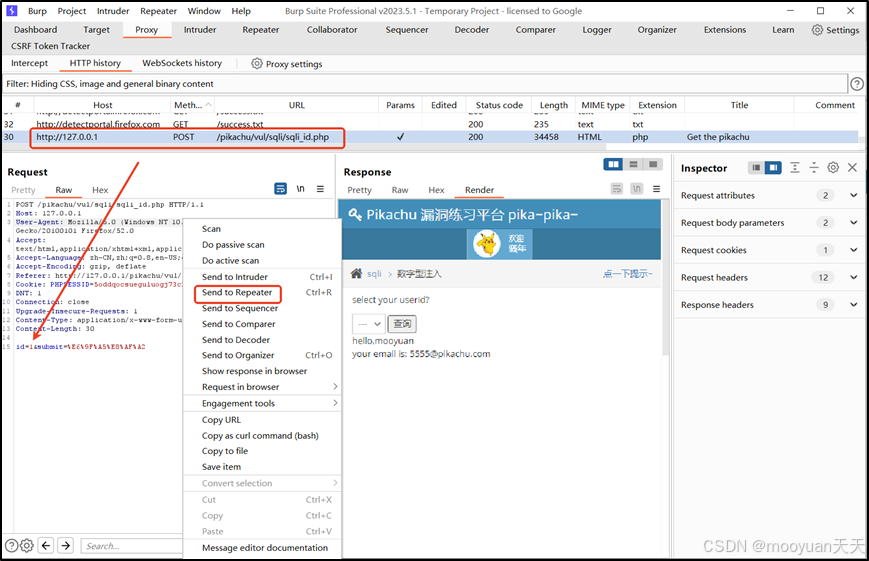Click CSRF Token Tracker tab
Image resolution: width=869 pixels, height=561 pixels.
pos(50,46)
